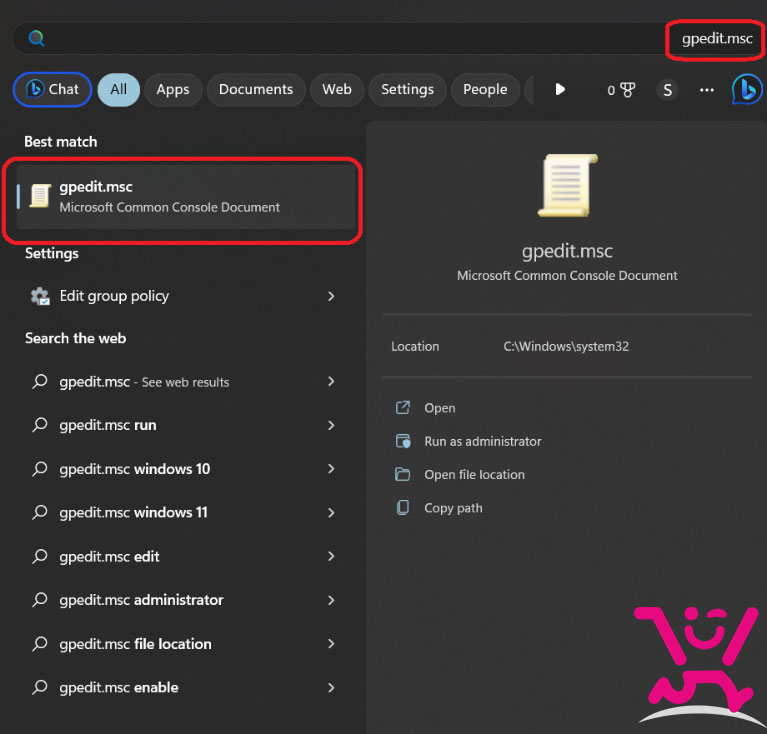Expand chevron next to gpedit.msc run
This screenshot has height=734, width=767.
pyautogui.click(x=331, y=425)
